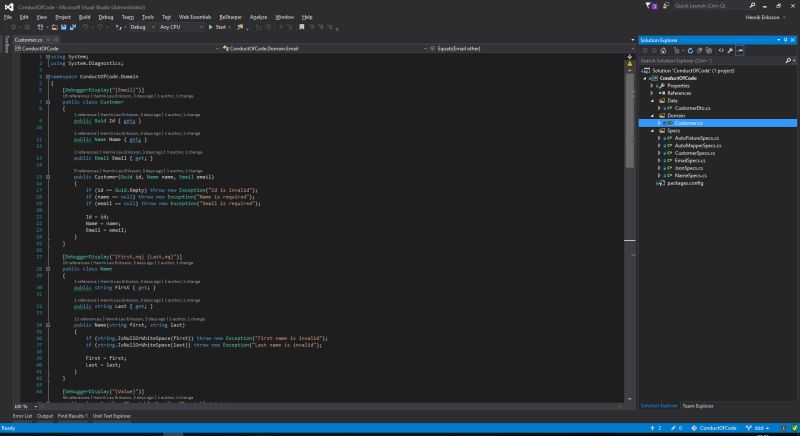Select EmailSpecs.cs in the tree
Image resolution: width=800 pixels, height=436 pixels.
click(690, 161)
